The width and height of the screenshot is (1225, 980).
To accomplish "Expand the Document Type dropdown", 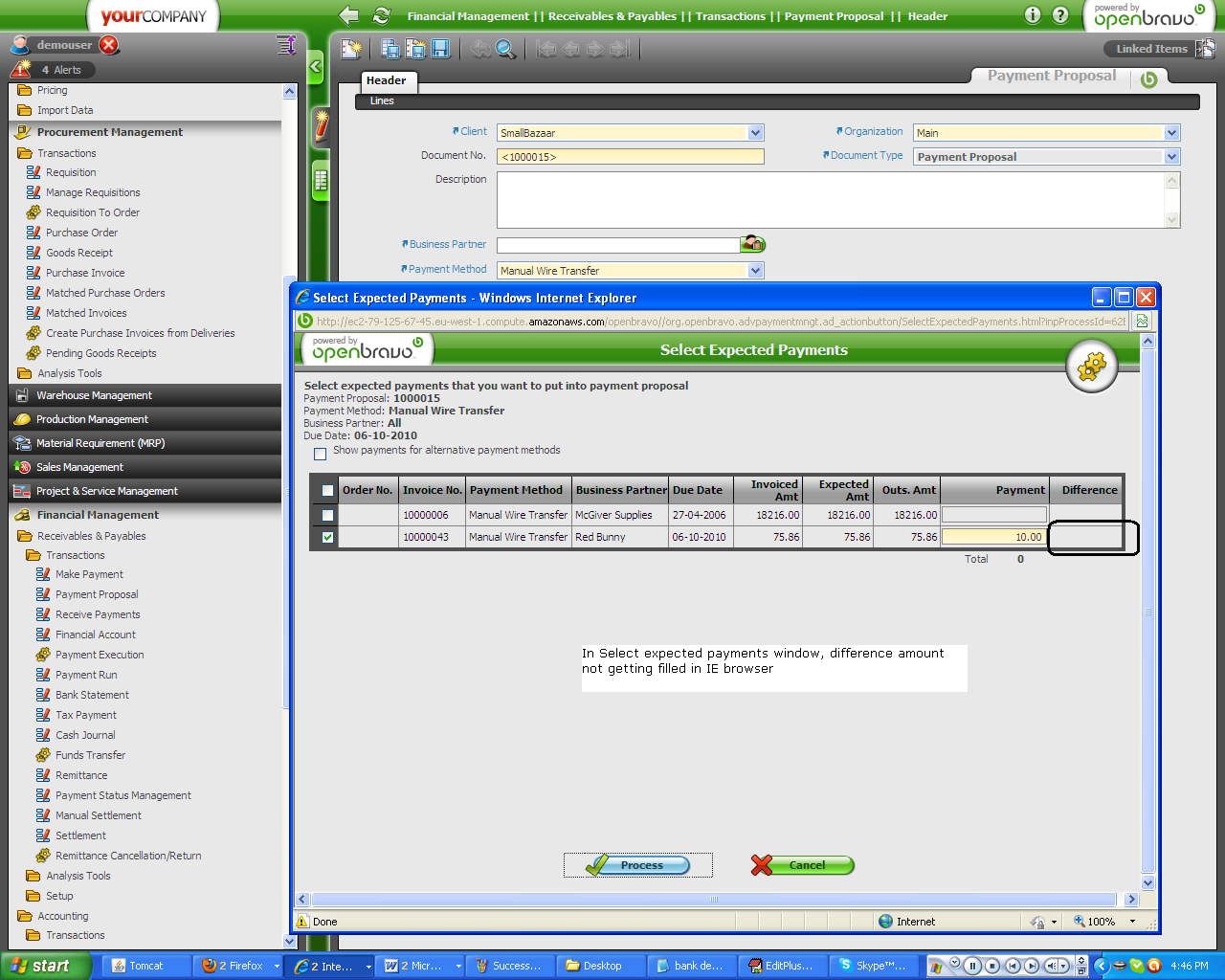I will (1171, 157).
